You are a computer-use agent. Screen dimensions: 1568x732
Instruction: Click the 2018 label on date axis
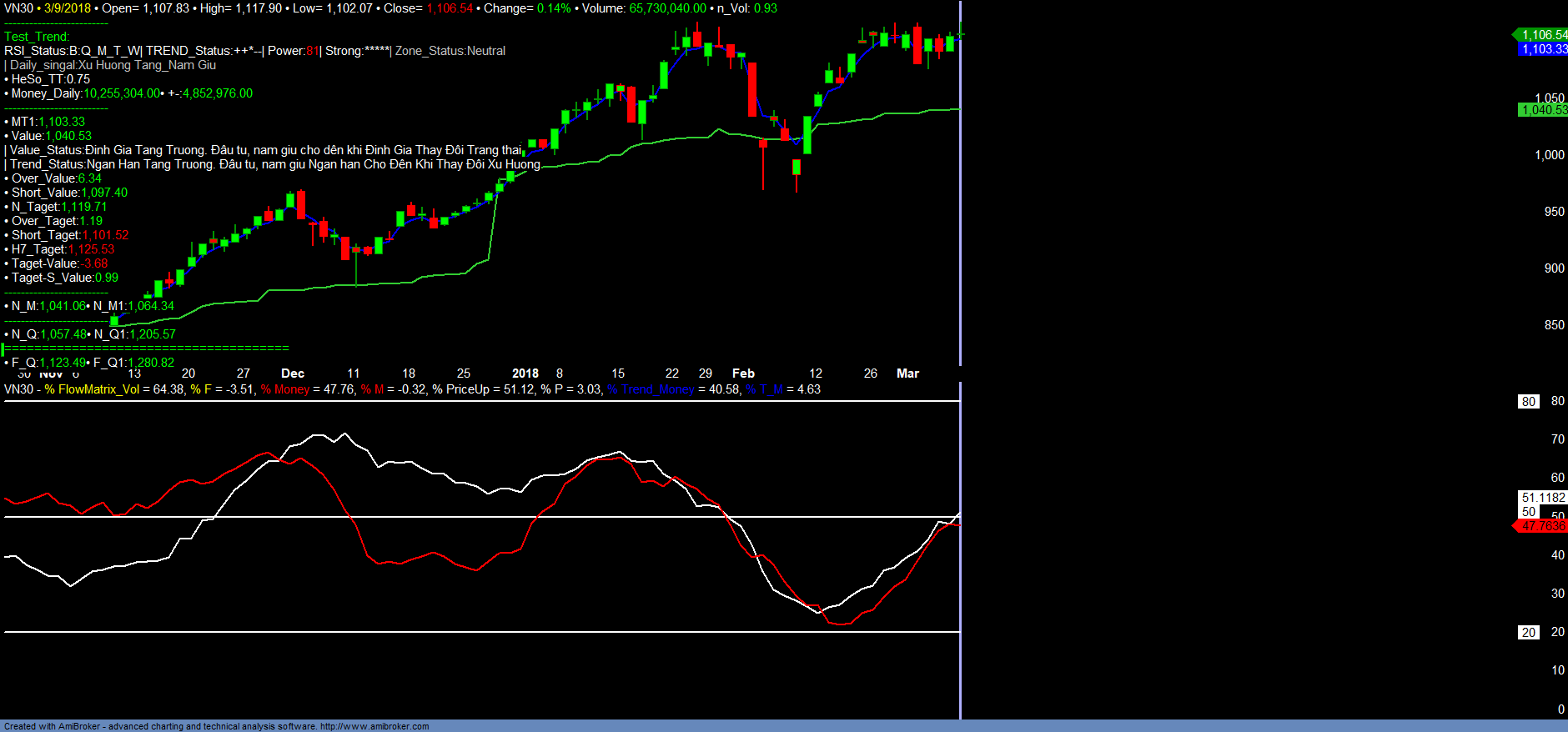tap(525, 374)
